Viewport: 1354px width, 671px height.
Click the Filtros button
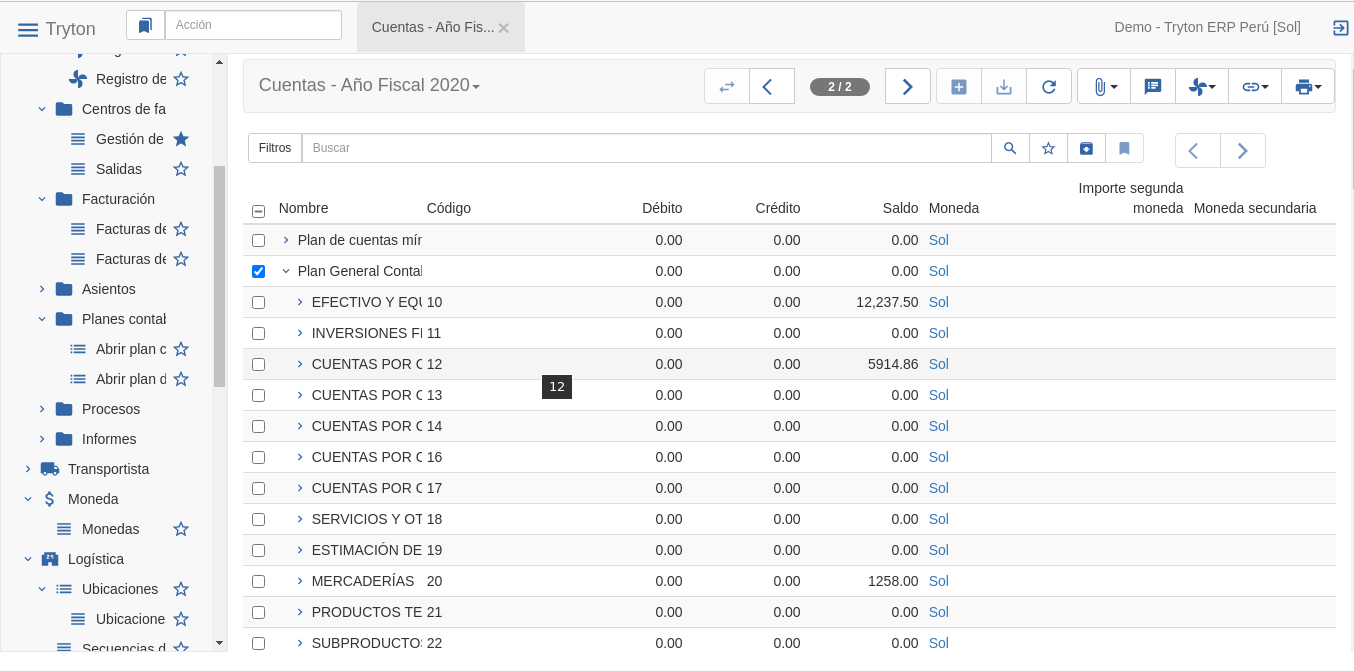[275, 148]
